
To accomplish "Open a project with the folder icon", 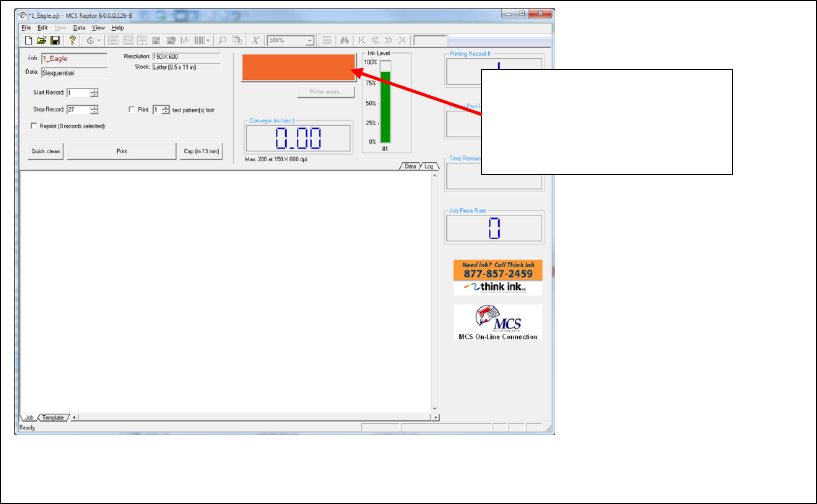I will coord(42,40).
